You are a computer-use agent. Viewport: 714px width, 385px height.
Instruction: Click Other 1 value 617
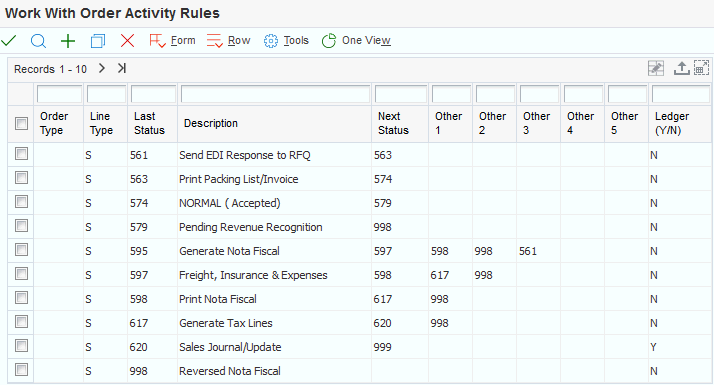click(x=439, y=275)
